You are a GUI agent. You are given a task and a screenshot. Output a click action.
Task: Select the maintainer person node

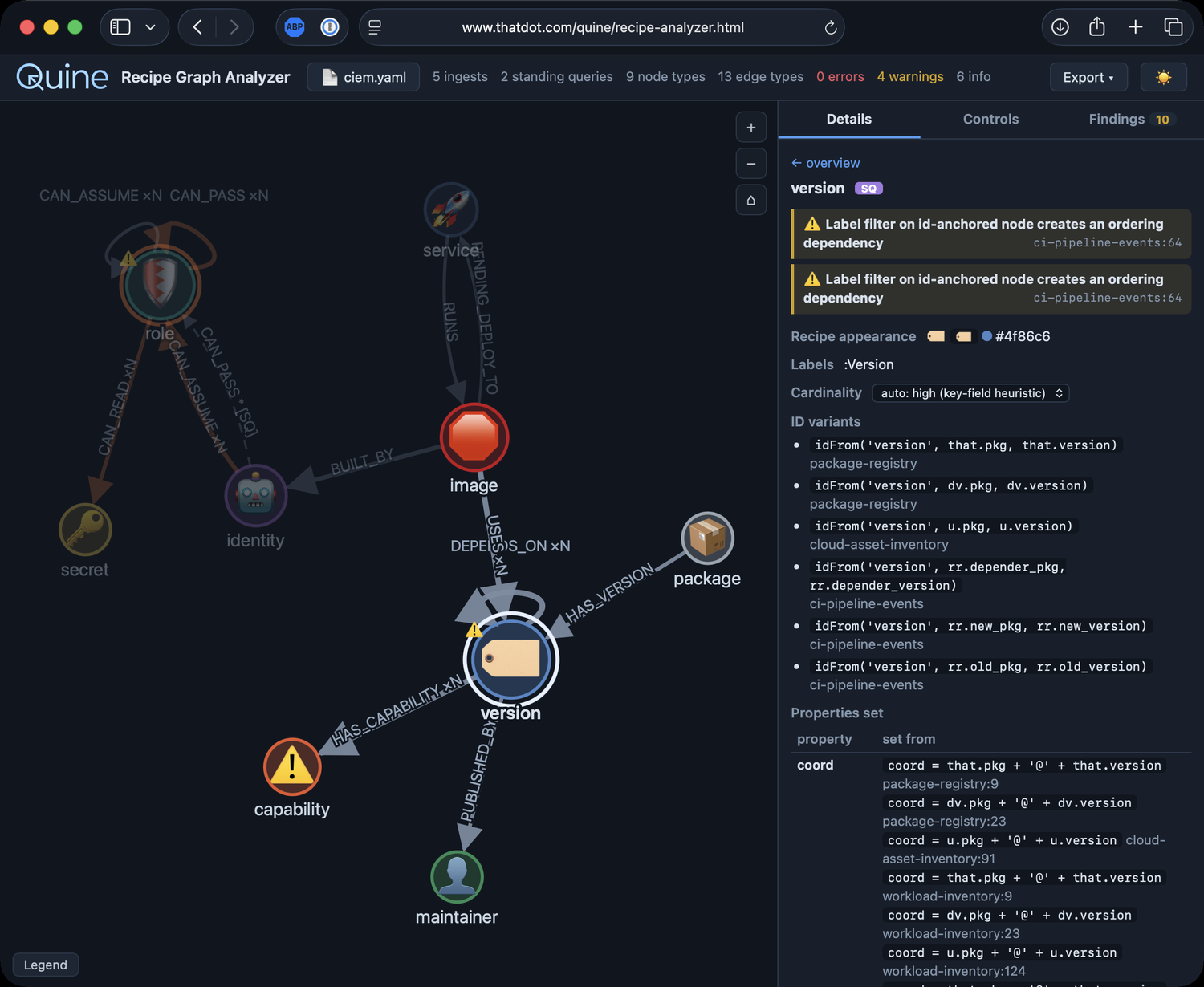458,876
